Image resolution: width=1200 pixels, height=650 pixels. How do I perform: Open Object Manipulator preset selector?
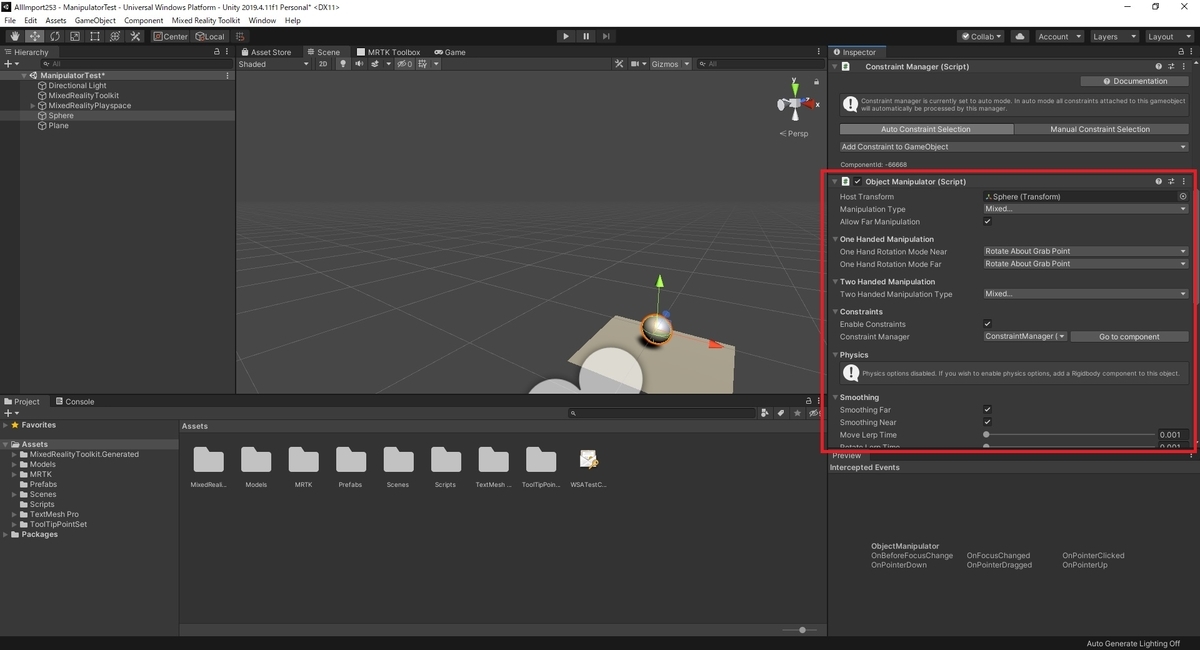coord(1171,182)
